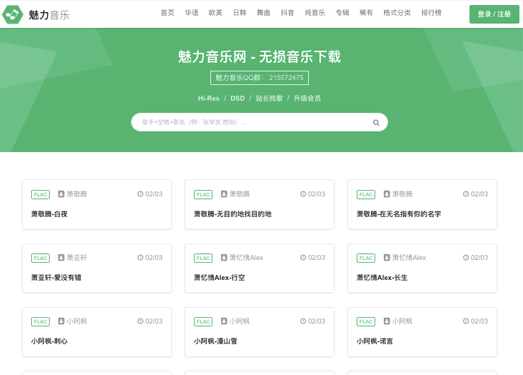Click artist icon on 小阿枫-刺心 card

coord(61,321)
